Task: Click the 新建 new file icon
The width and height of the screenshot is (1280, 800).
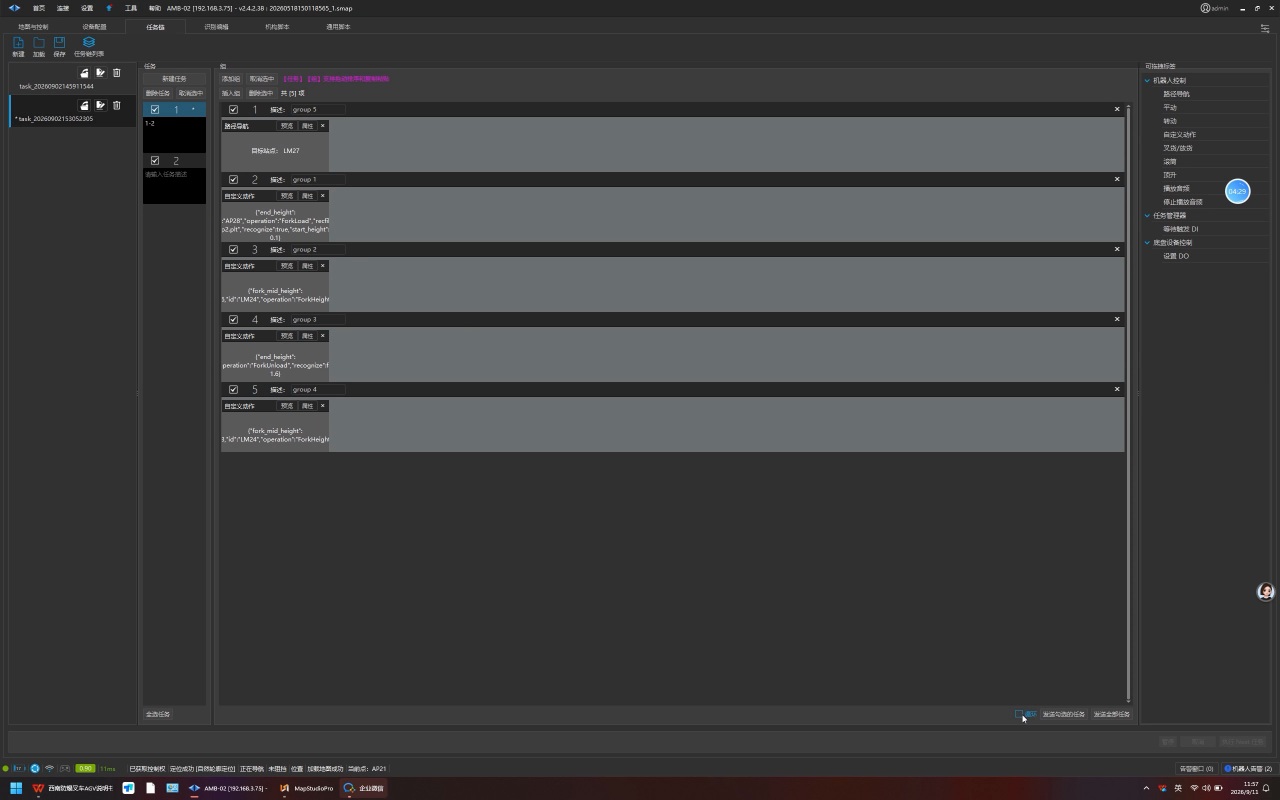Action: [18, 43]
